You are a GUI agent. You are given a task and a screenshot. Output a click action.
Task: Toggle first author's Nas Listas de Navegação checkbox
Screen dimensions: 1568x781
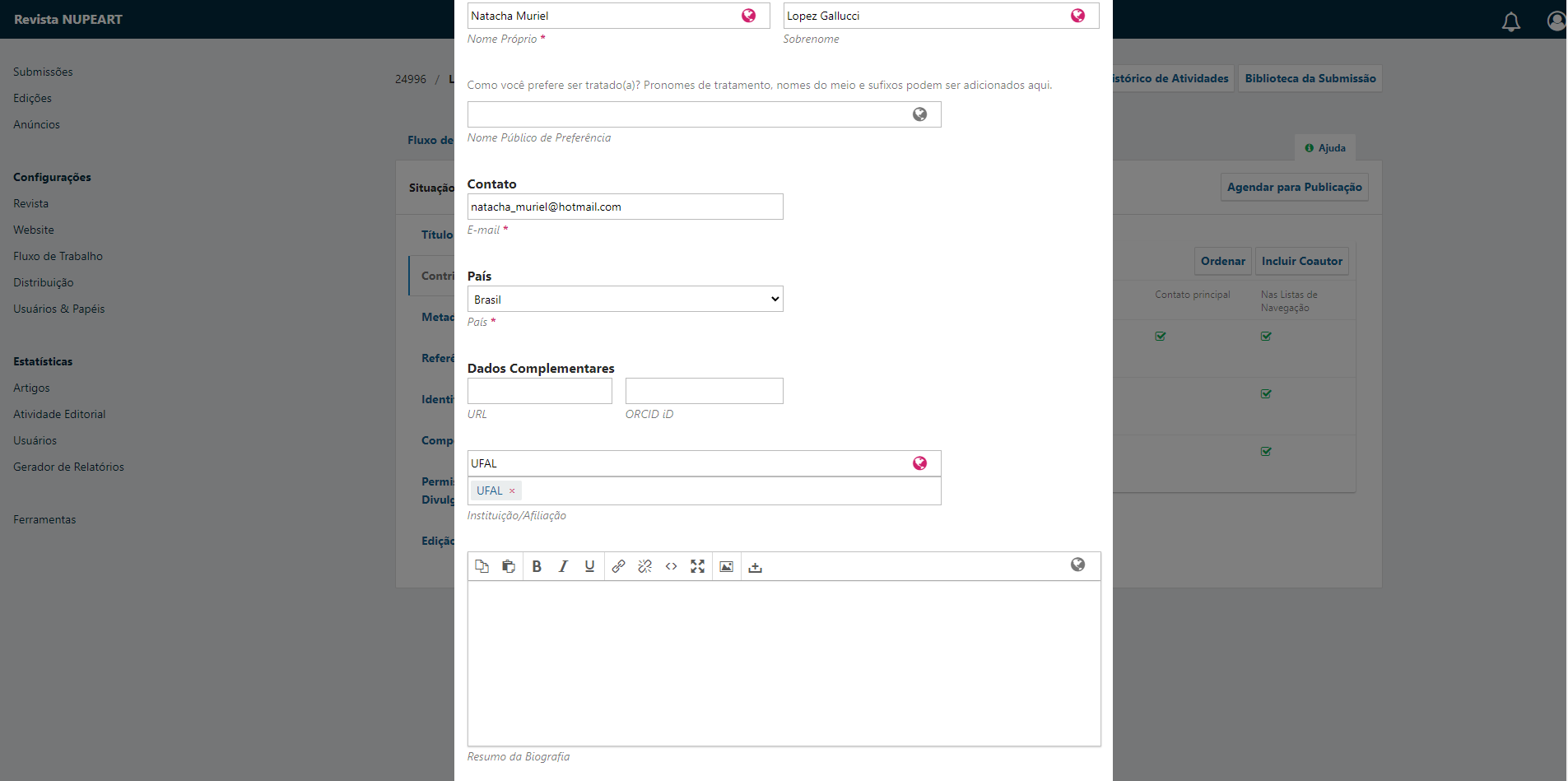tap(1266, 336)
